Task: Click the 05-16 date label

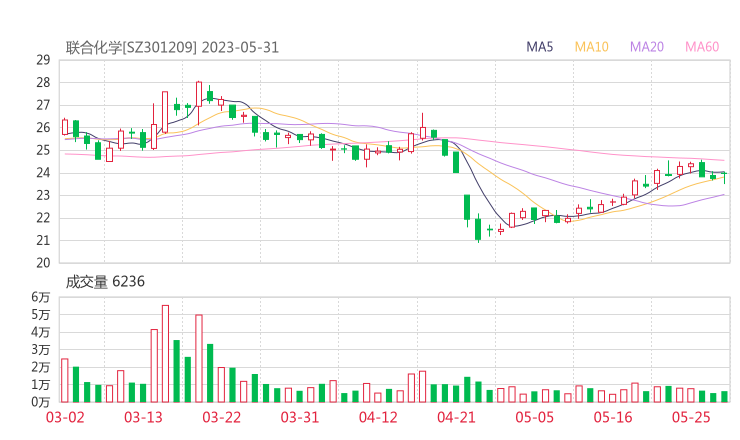Action: pyautogui.click(x=613, y=417)
